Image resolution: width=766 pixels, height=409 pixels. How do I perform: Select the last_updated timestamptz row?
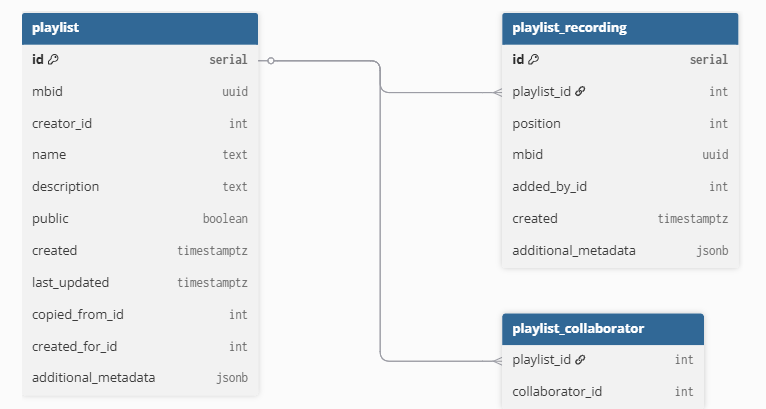pos(140,282)
